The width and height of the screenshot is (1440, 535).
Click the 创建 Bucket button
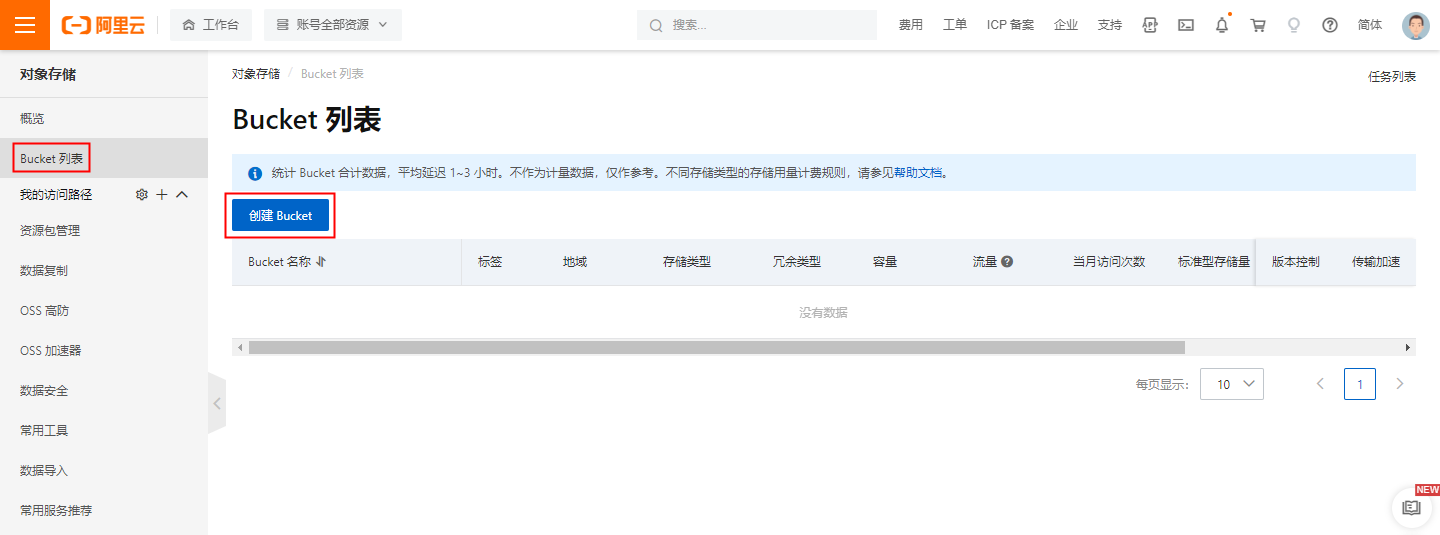tap(280, 215)
